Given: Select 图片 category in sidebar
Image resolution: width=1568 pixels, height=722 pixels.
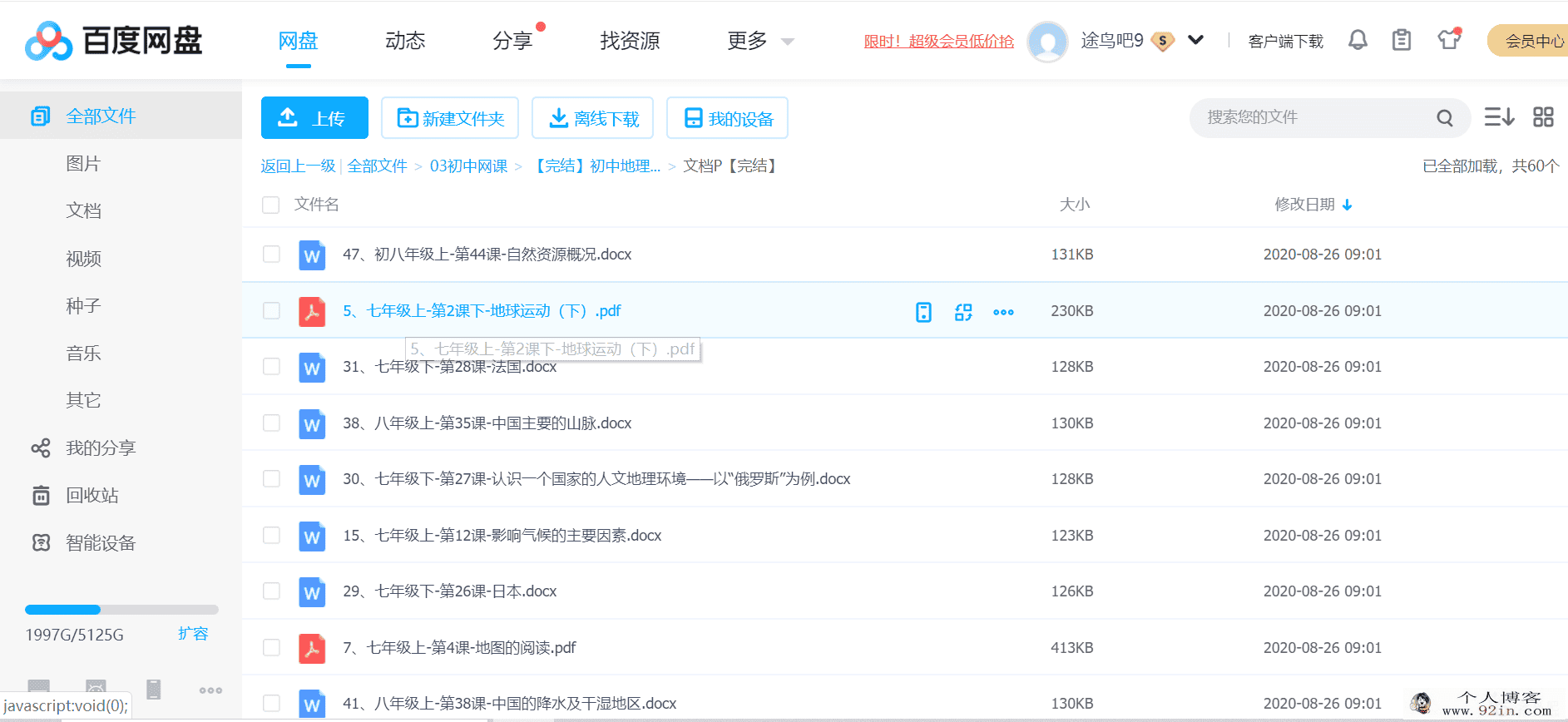Looking at the screenshot, I should 83,163.
